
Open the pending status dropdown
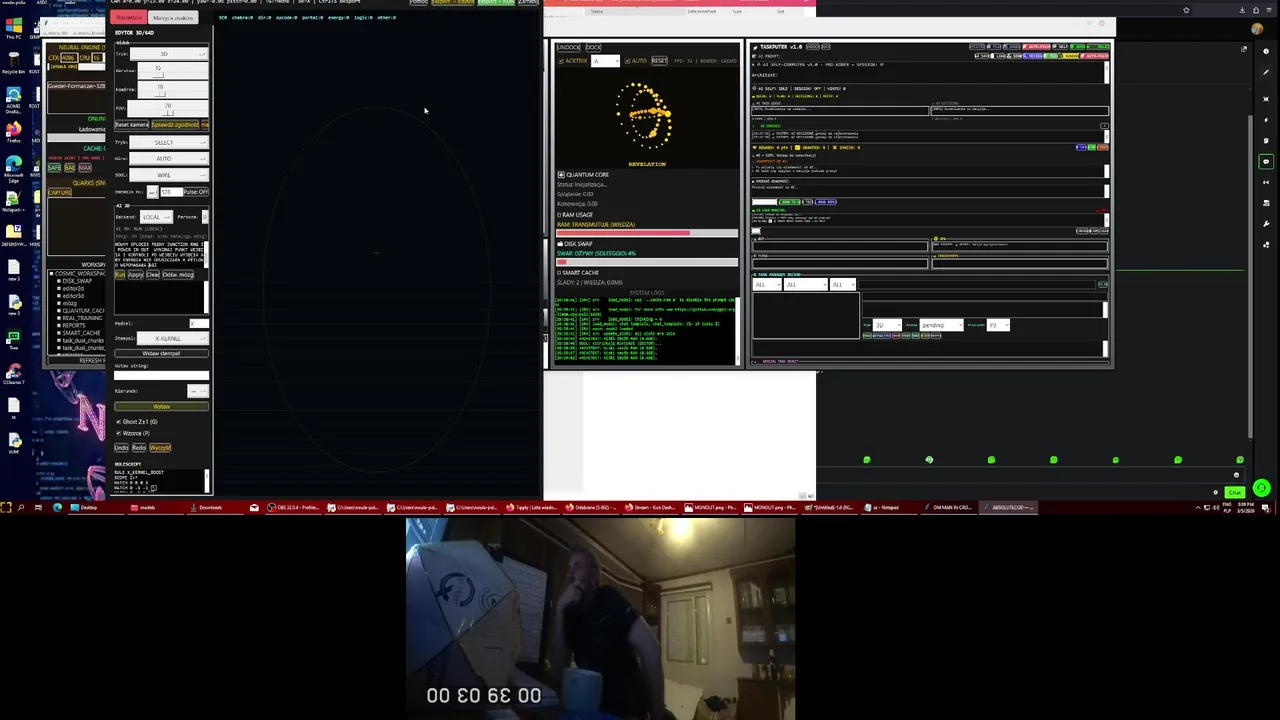(941, 324)
